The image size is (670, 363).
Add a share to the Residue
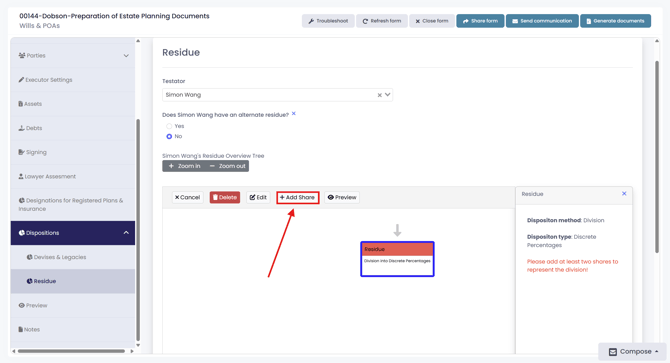297,197
